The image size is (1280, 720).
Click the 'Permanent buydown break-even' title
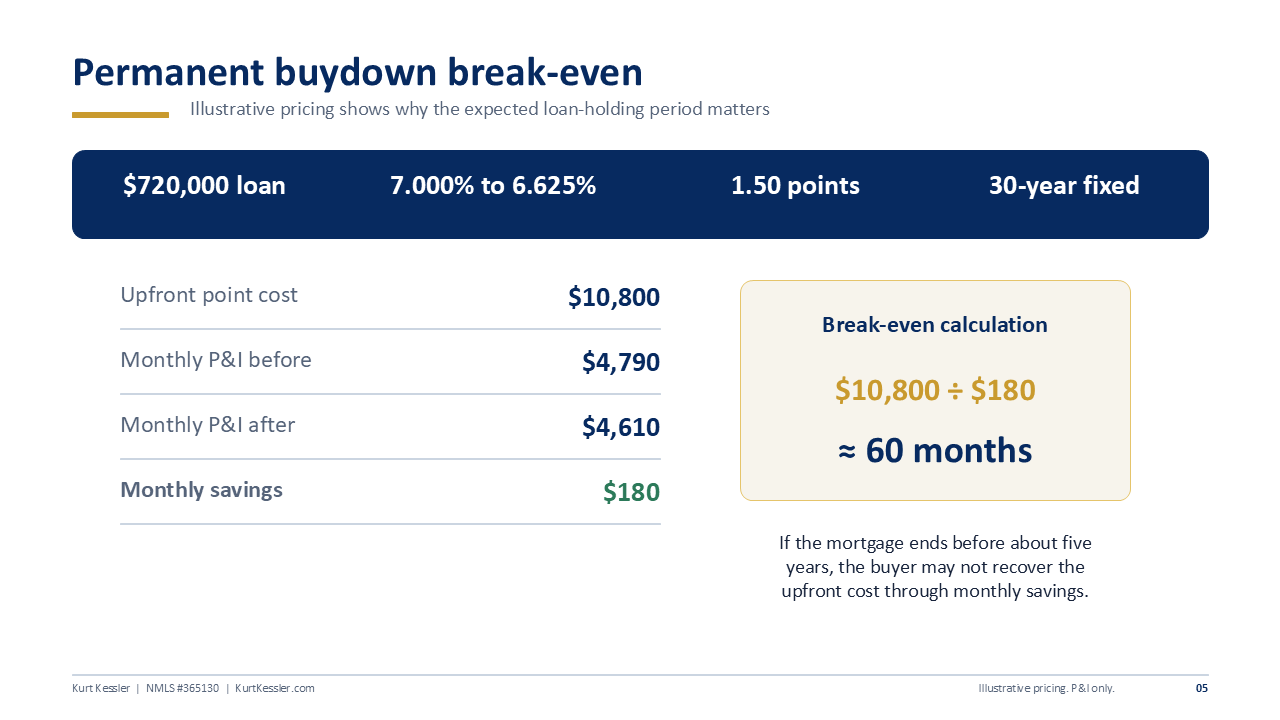coord(357,74)
